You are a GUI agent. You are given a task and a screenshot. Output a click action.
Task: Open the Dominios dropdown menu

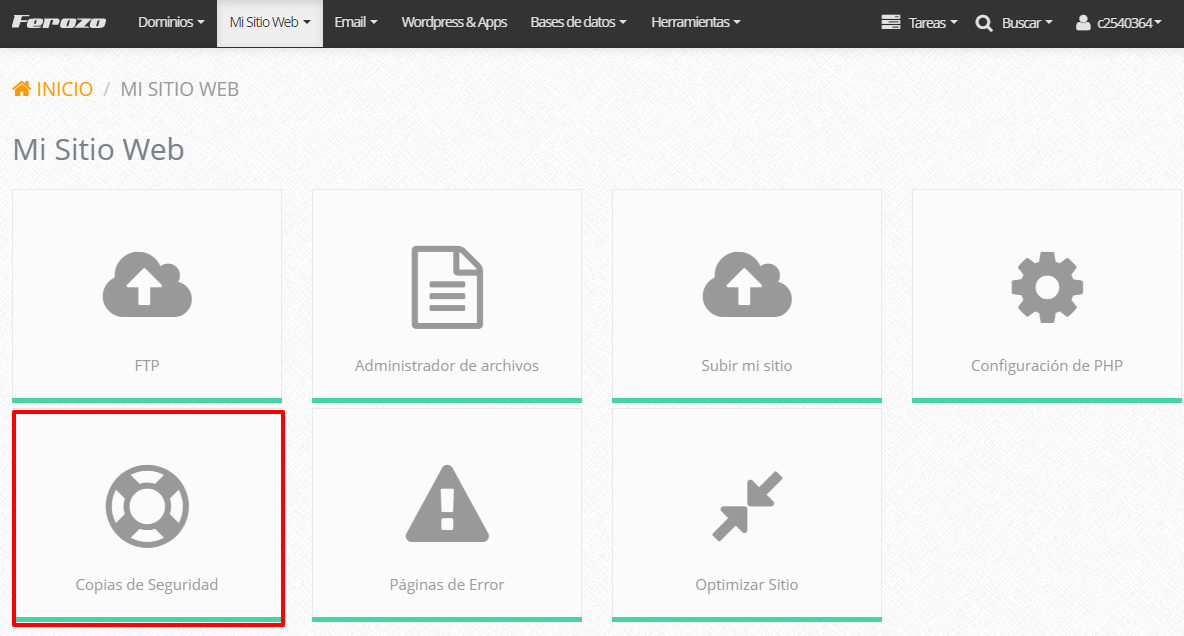(171, 23)
